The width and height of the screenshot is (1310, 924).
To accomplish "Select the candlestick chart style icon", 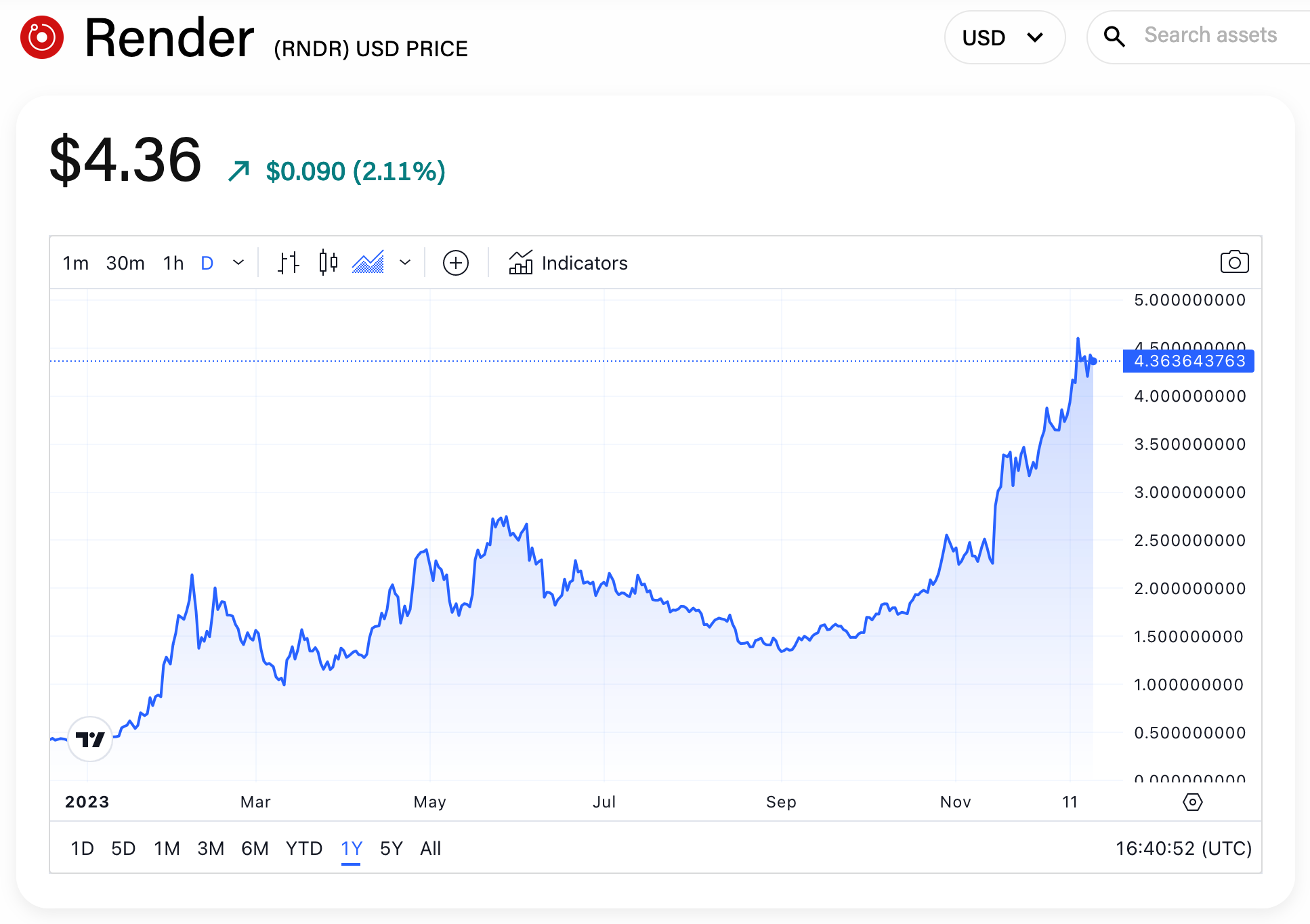I will tap(329, 263).
